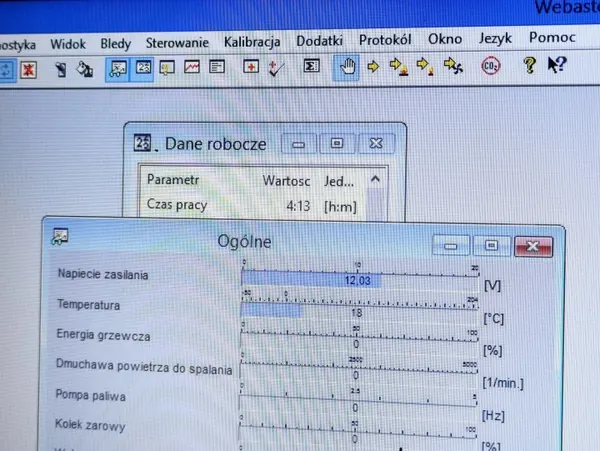Click the Dmuchawa powietrza do spalania label
This screenshot has height=451, width=600.
pos(144,367)
